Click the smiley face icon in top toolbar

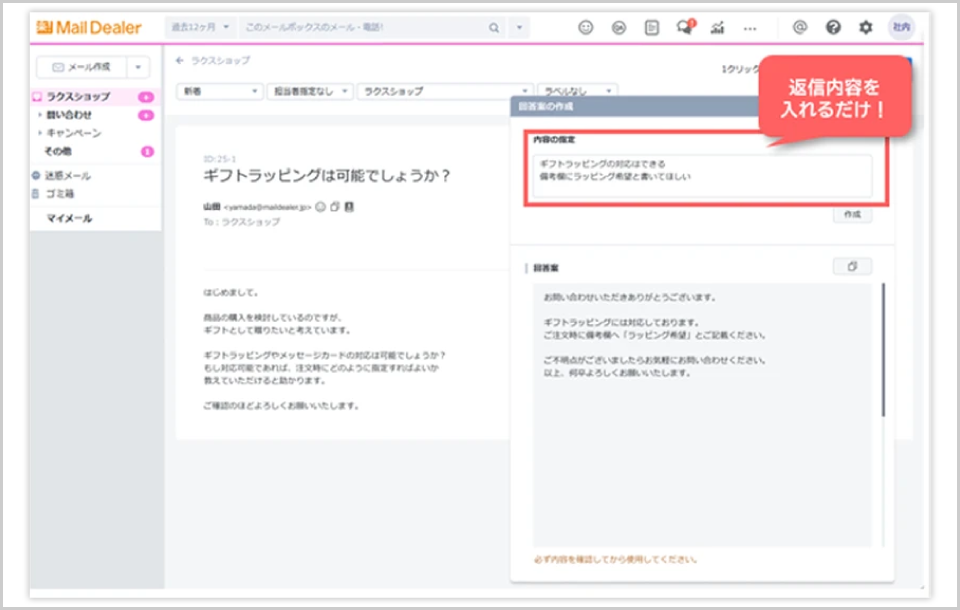tap(587, 28)
